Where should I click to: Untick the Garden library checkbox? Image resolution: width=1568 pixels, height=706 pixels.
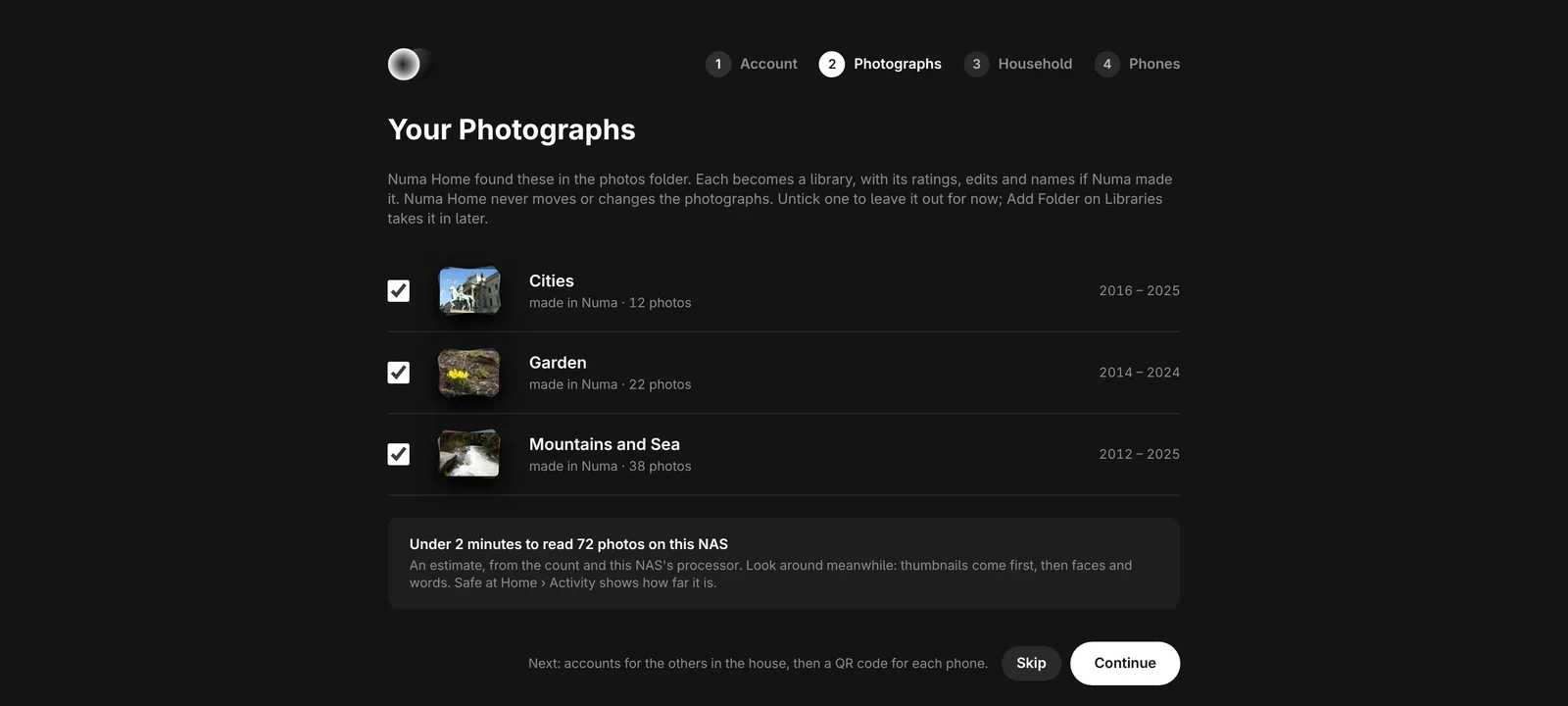398,373
